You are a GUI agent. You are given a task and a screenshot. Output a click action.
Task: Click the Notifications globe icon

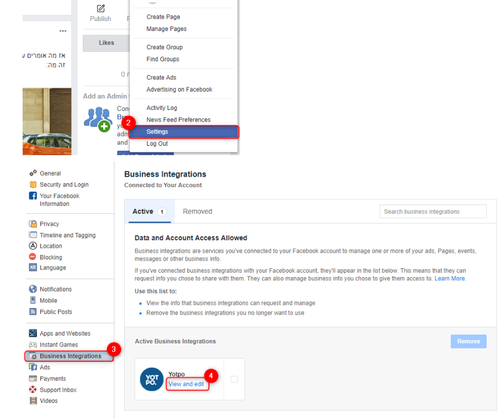33,289
